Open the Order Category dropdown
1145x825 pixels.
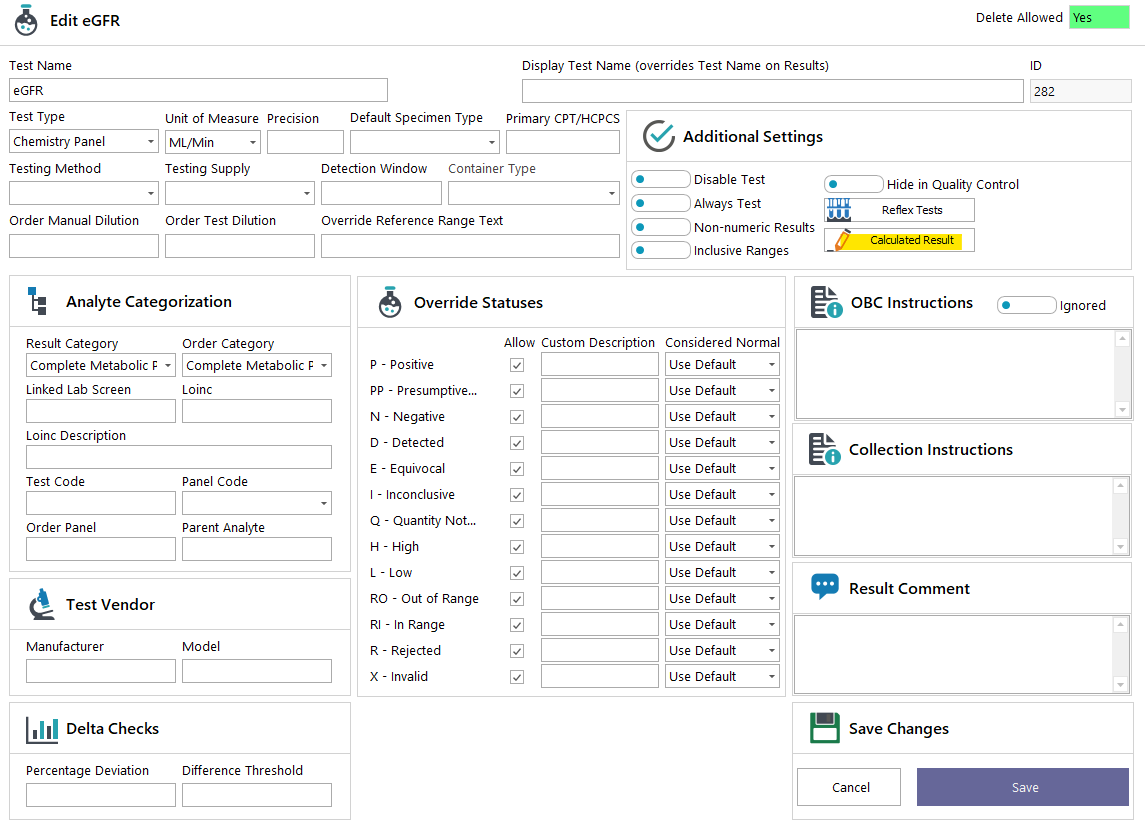[x=257, y=365]
